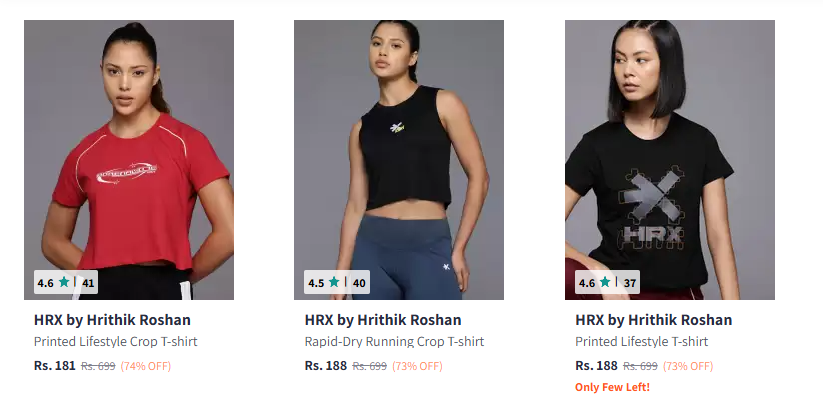This screenshot has height=410, width=823.
Task: Click the (74% OFF) discount label
Action: coord(146,366)
